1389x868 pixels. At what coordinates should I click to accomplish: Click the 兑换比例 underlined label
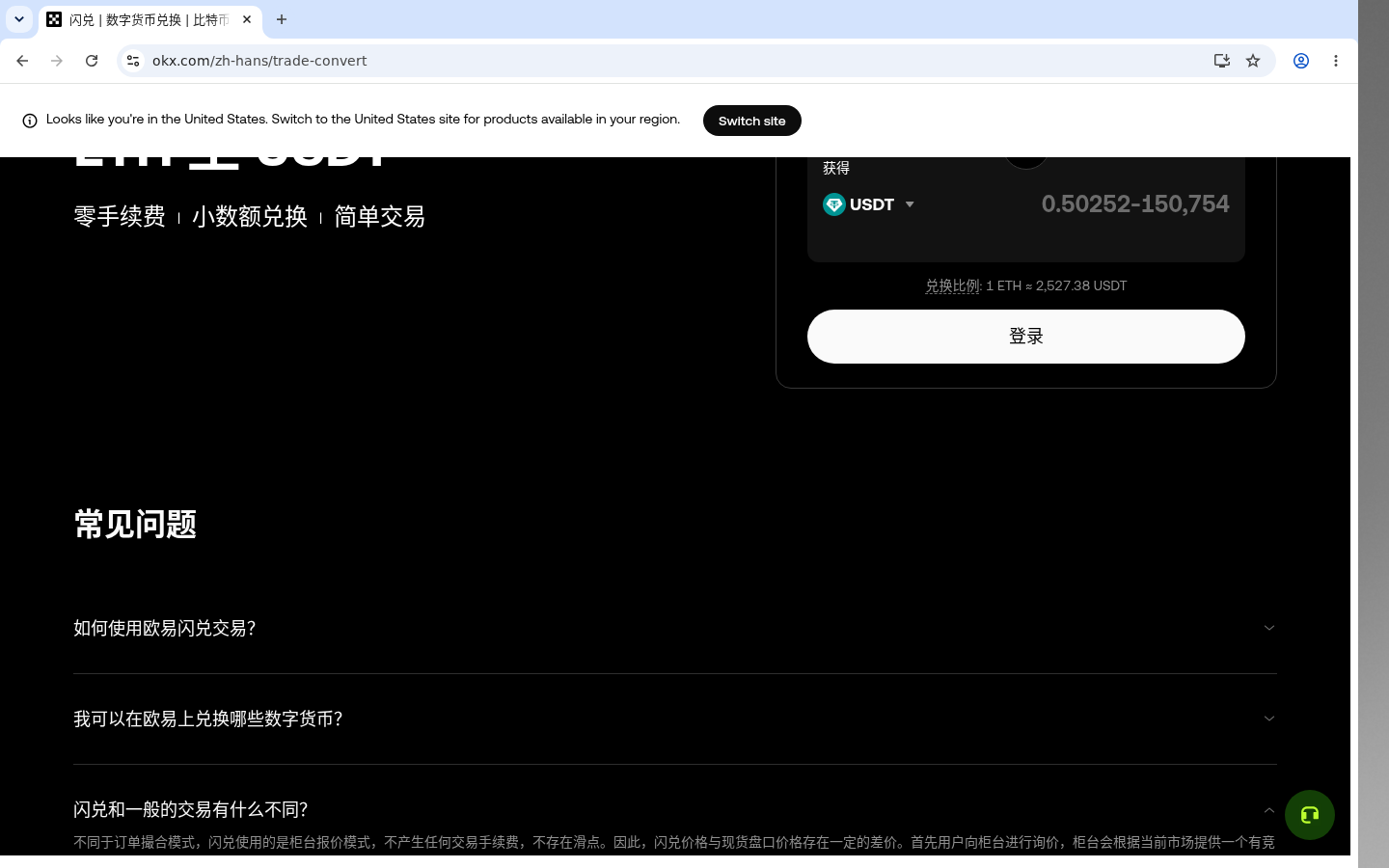952,286
